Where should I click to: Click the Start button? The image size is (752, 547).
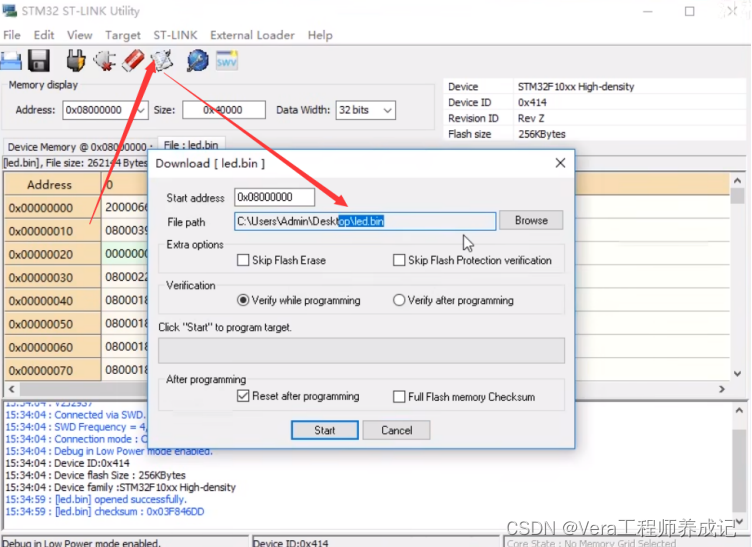pyautogui.click(x=325, y=430)
